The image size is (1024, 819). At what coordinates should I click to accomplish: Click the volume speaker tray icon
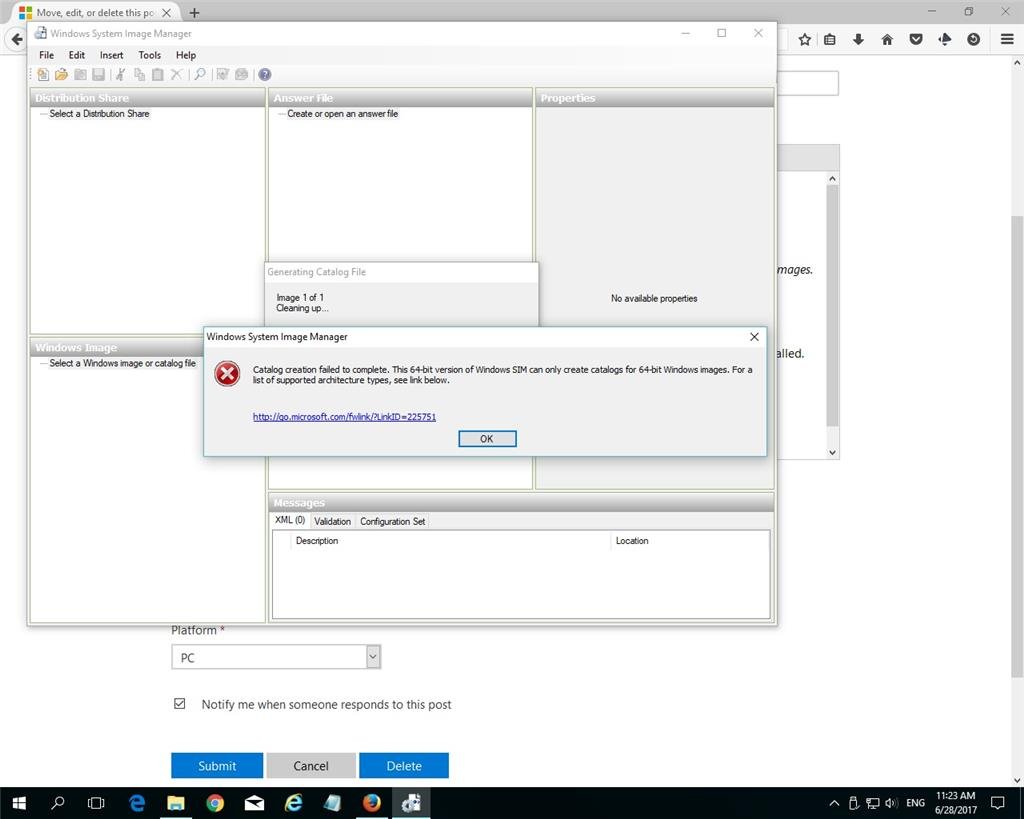891,803
